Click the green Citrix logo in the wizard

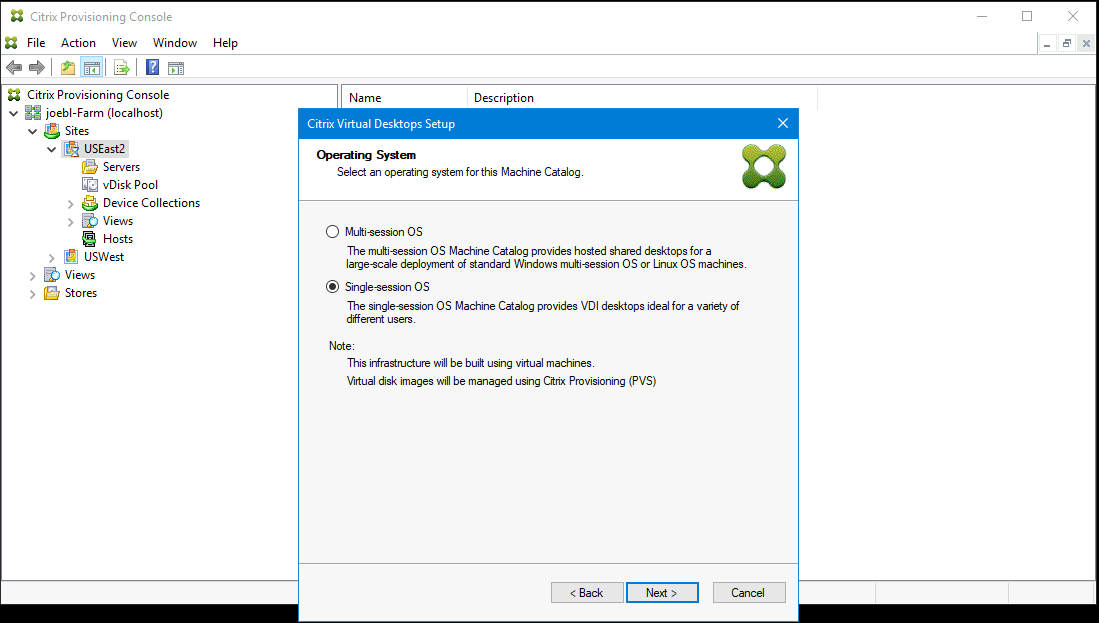[x=764, y=166]
